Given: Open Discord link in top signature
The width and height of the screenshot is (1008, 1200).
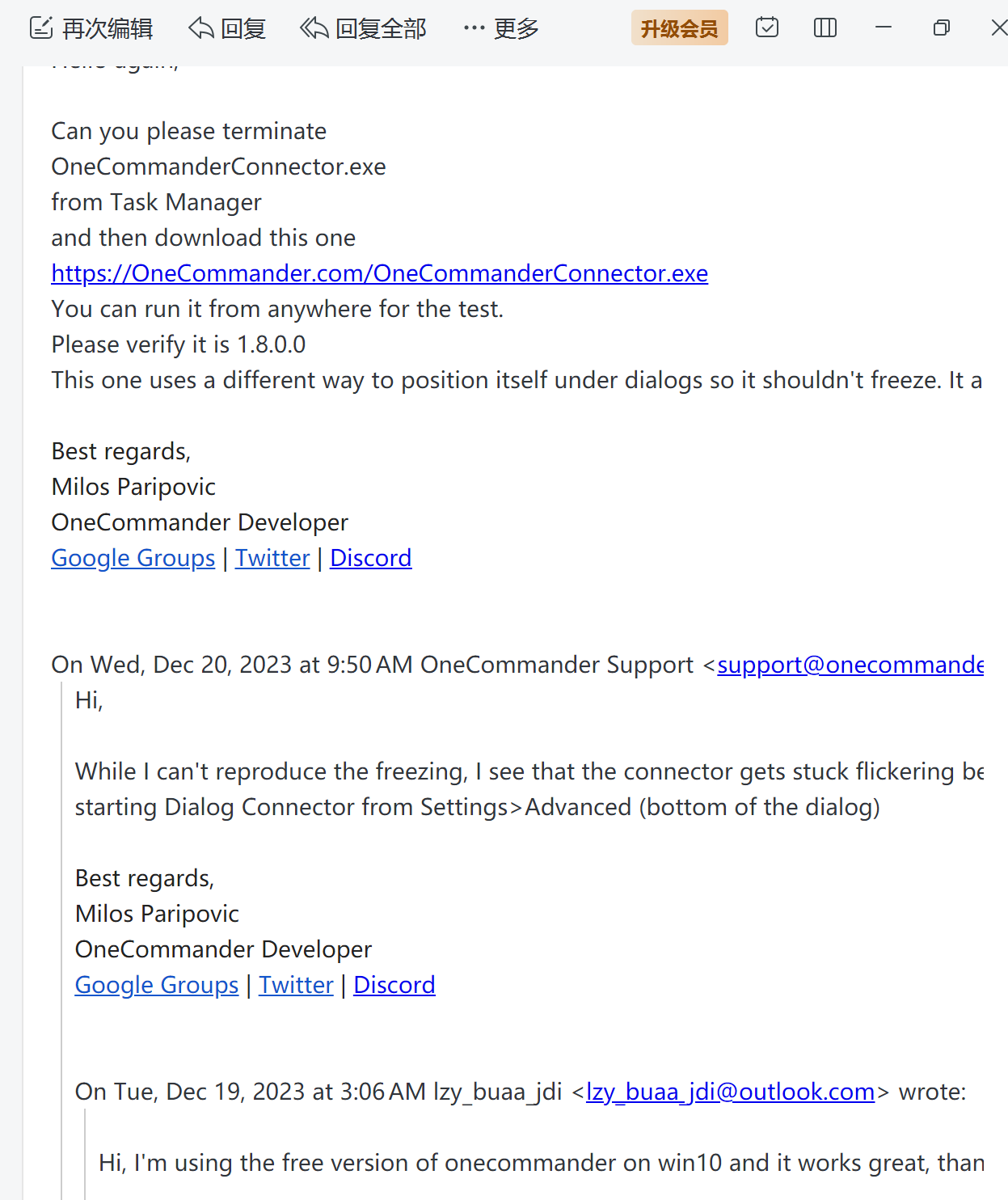Looking at the screenshot, I should point(370,558).
